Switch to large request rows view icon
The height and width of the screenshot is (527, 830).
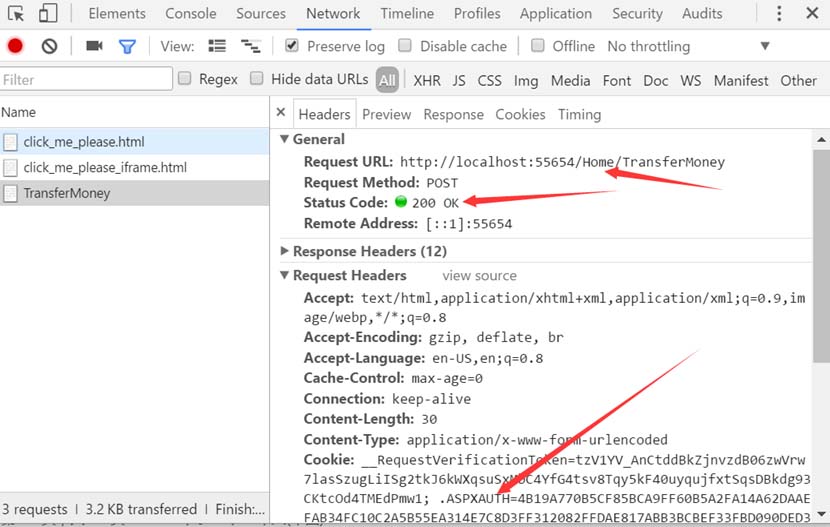(217, 46)
